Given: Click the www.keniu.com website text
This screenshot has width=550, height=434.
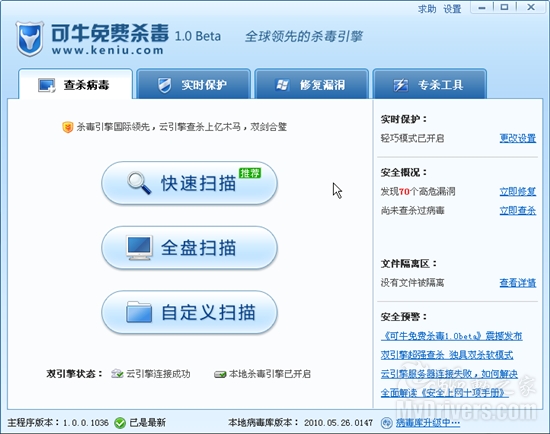Looking at the screenshot, I should pos(108,51).
